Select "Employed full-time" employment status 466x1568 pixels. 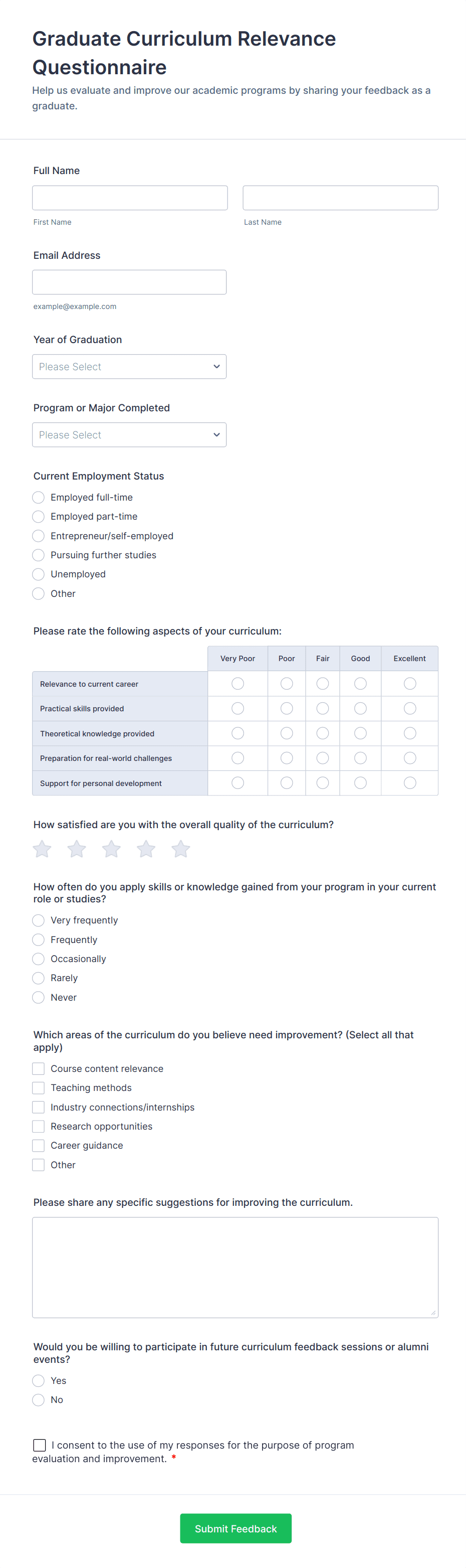[38, 497]
